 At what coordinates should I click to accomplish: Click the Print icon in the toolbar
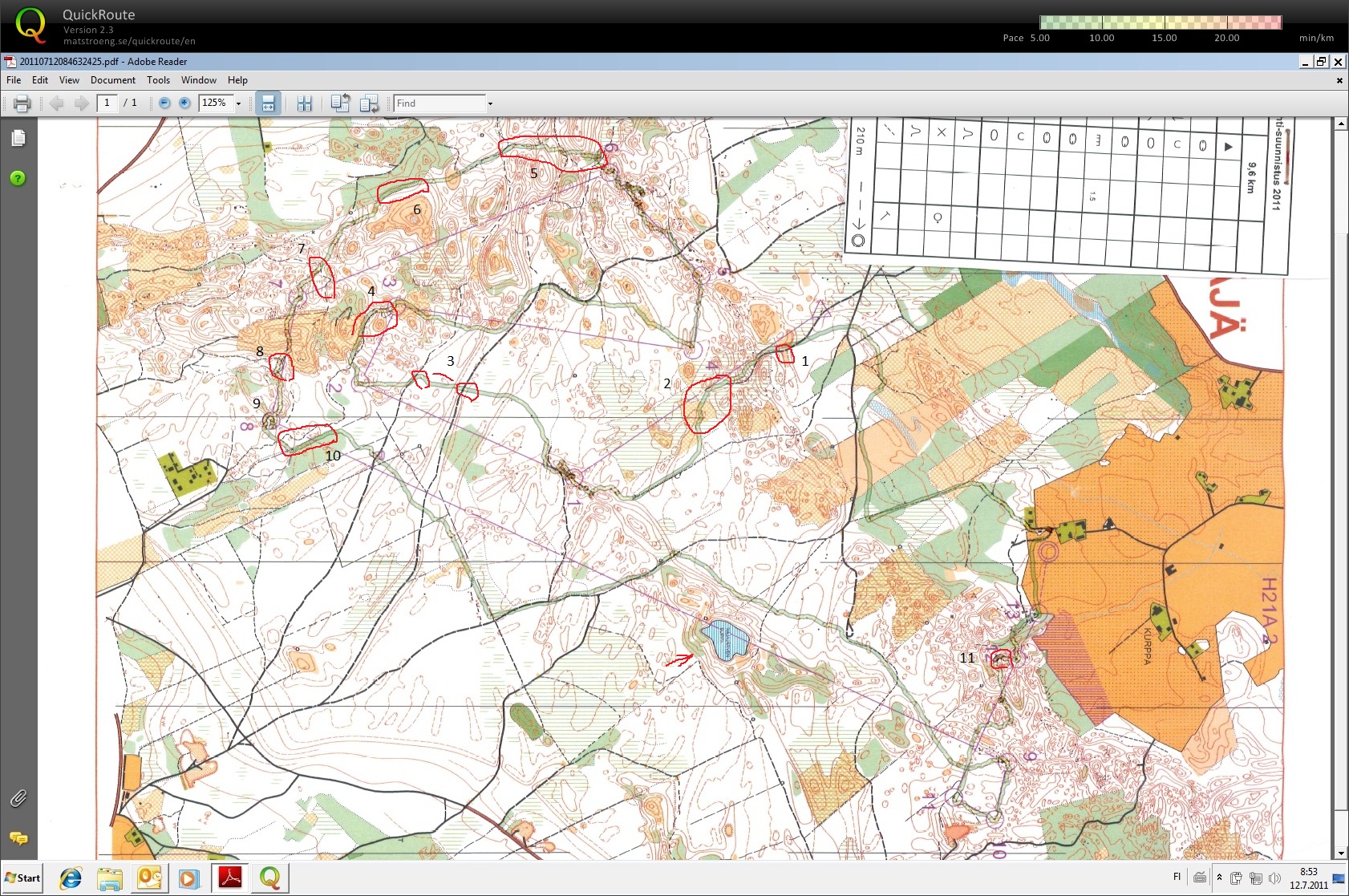point(22,103)
